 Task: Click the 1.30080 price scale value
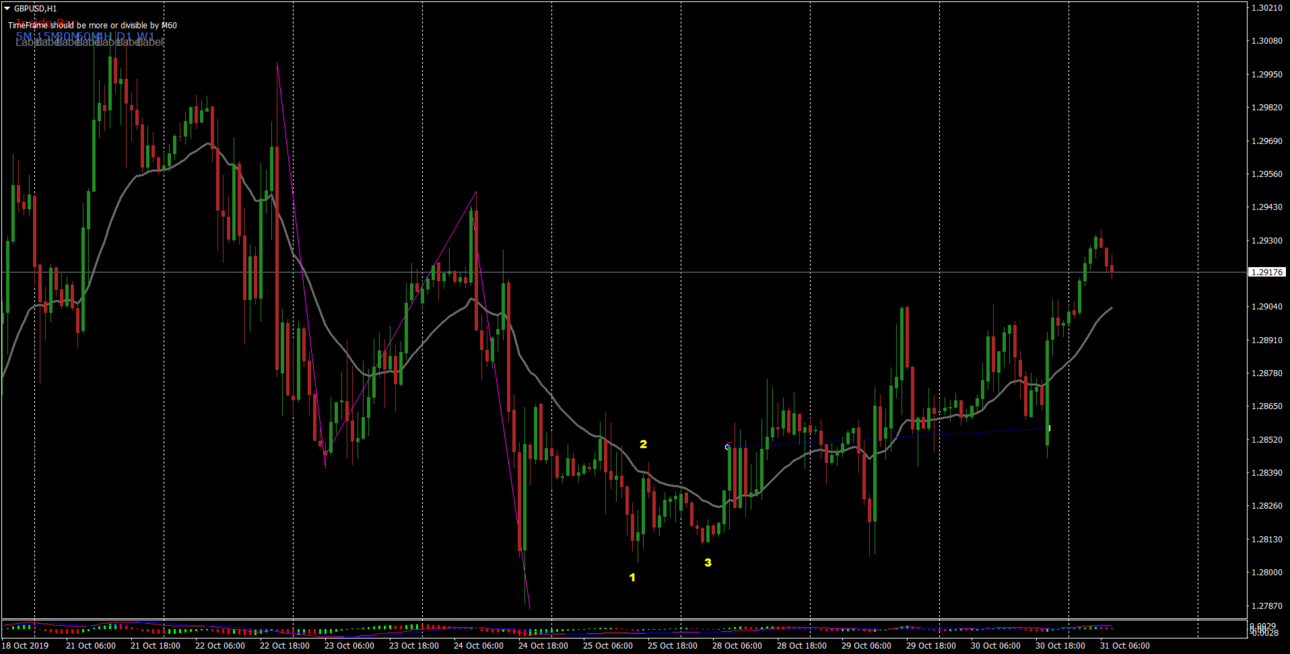click(1267, 41)
